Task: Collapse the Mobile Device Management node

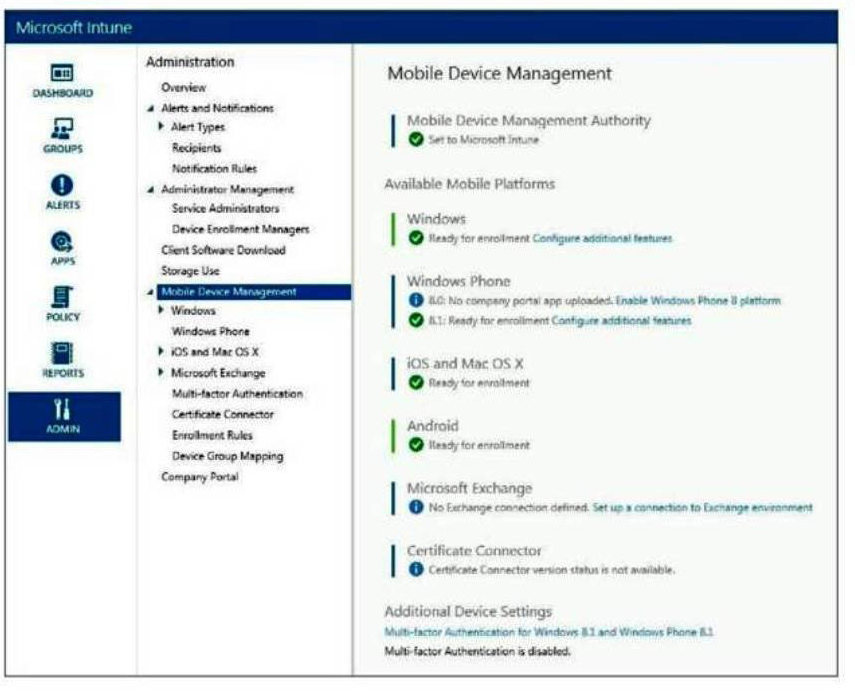Action: [150, 292]
